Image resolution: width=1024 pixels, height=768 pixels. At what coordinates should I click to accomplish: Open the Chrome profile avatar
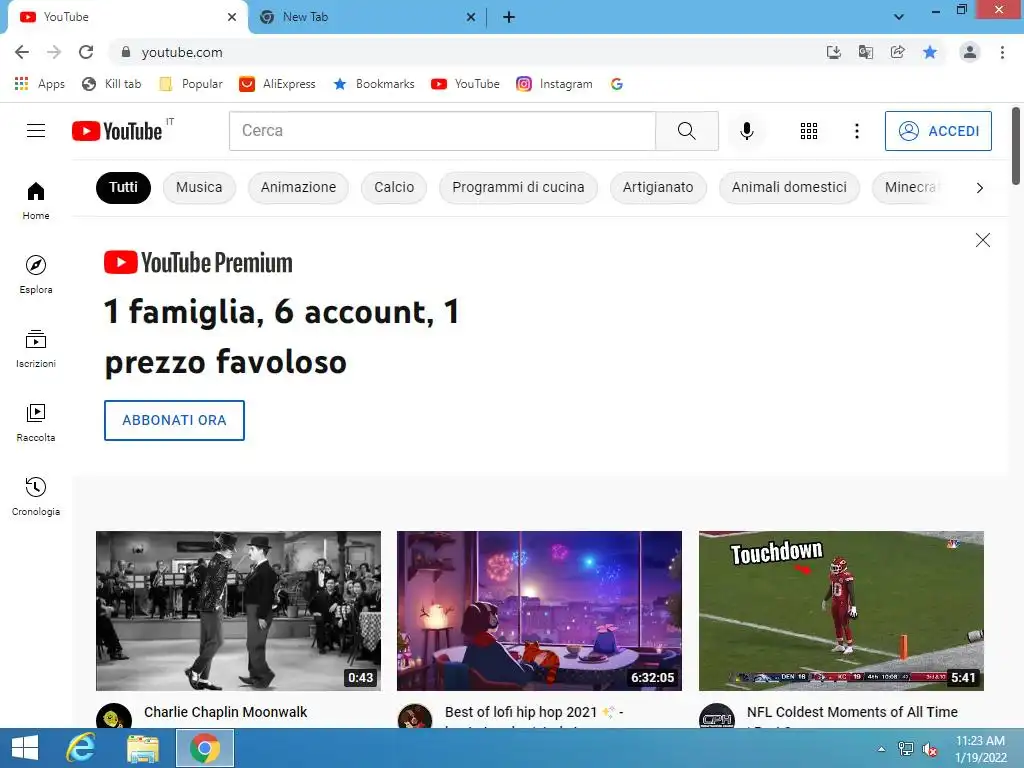tap(969, 52)
